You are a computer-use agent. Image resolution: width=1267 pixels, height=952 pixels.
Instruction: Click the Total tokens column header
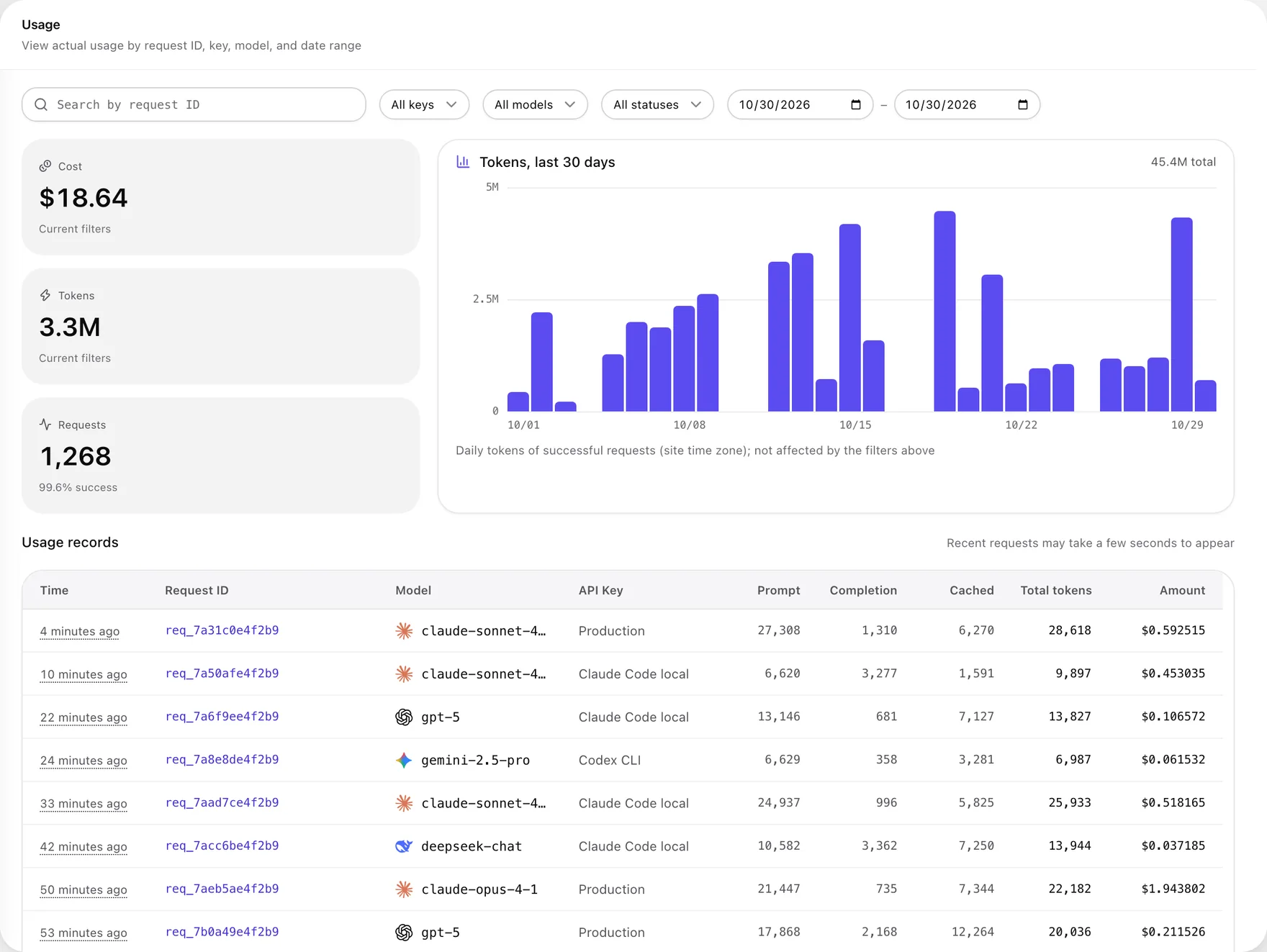pos(1056,590)
